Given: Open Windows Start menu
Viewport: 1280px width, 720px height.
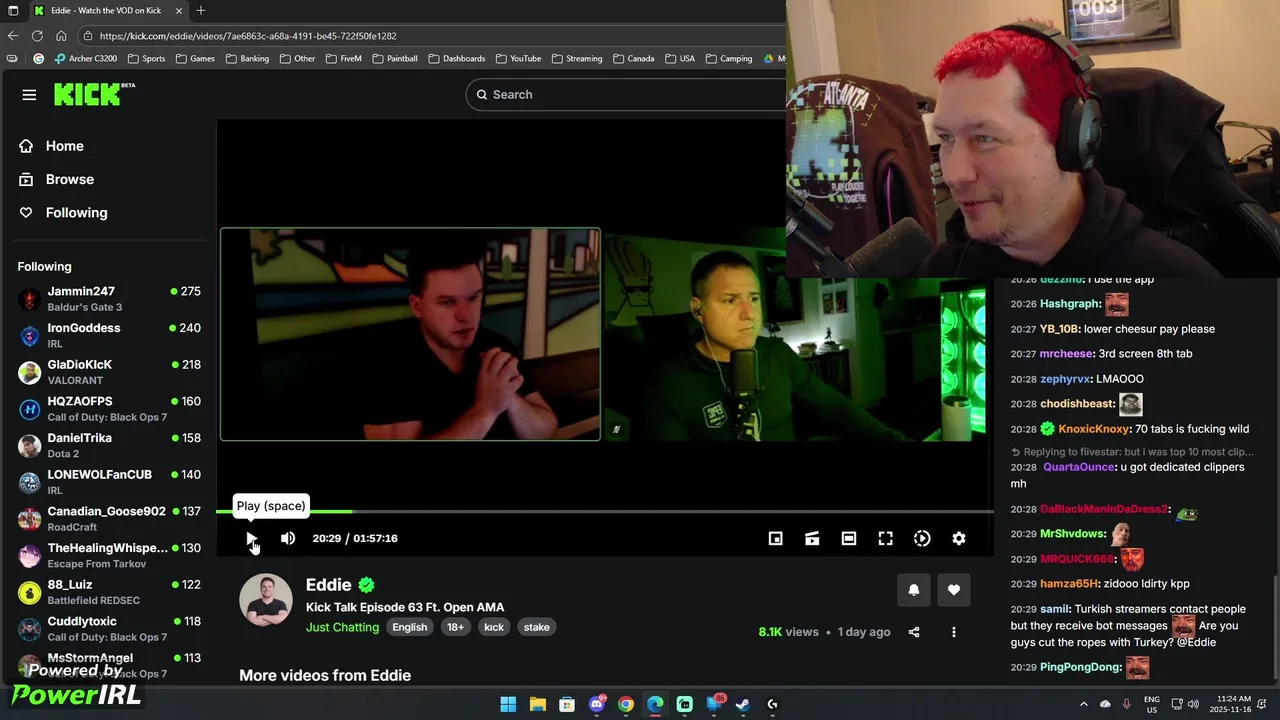Looking at the screenshot, I should (508, 704).
